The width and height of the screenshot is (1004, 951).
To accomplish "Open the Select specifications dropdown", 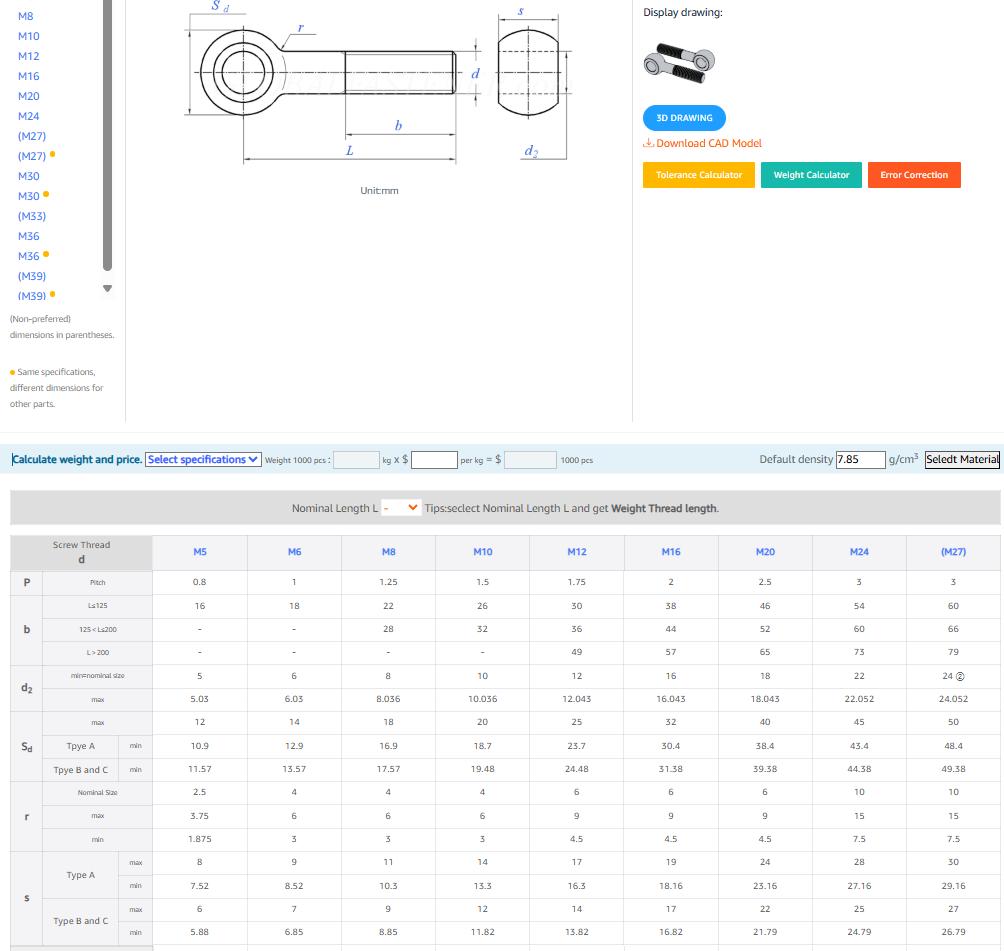I will pyautogui.click(x=203, y=460).
